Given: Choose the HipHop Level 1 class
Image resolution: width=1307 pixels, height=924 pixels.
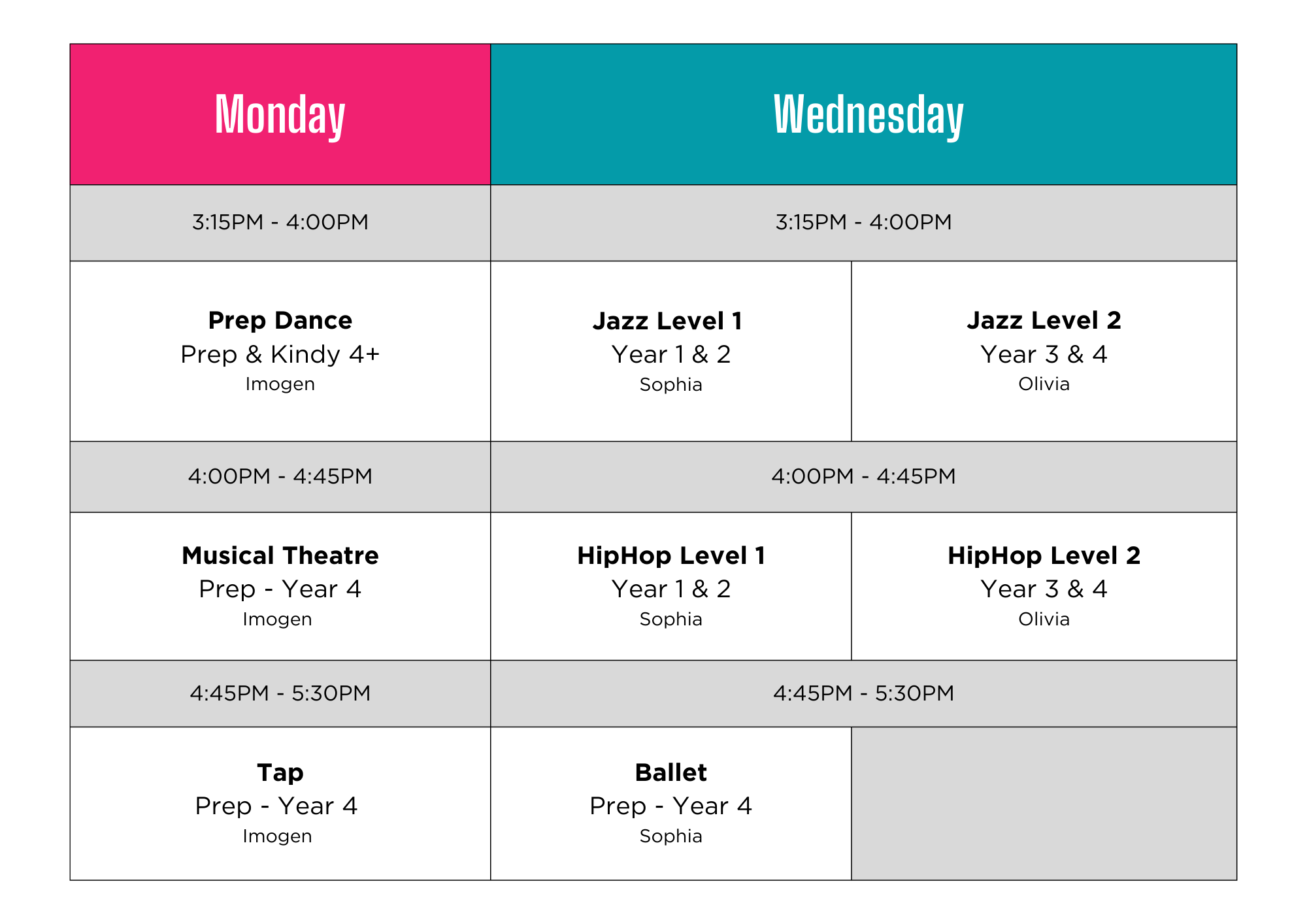Looking at the screenshot, I should [x=671, y=556].
